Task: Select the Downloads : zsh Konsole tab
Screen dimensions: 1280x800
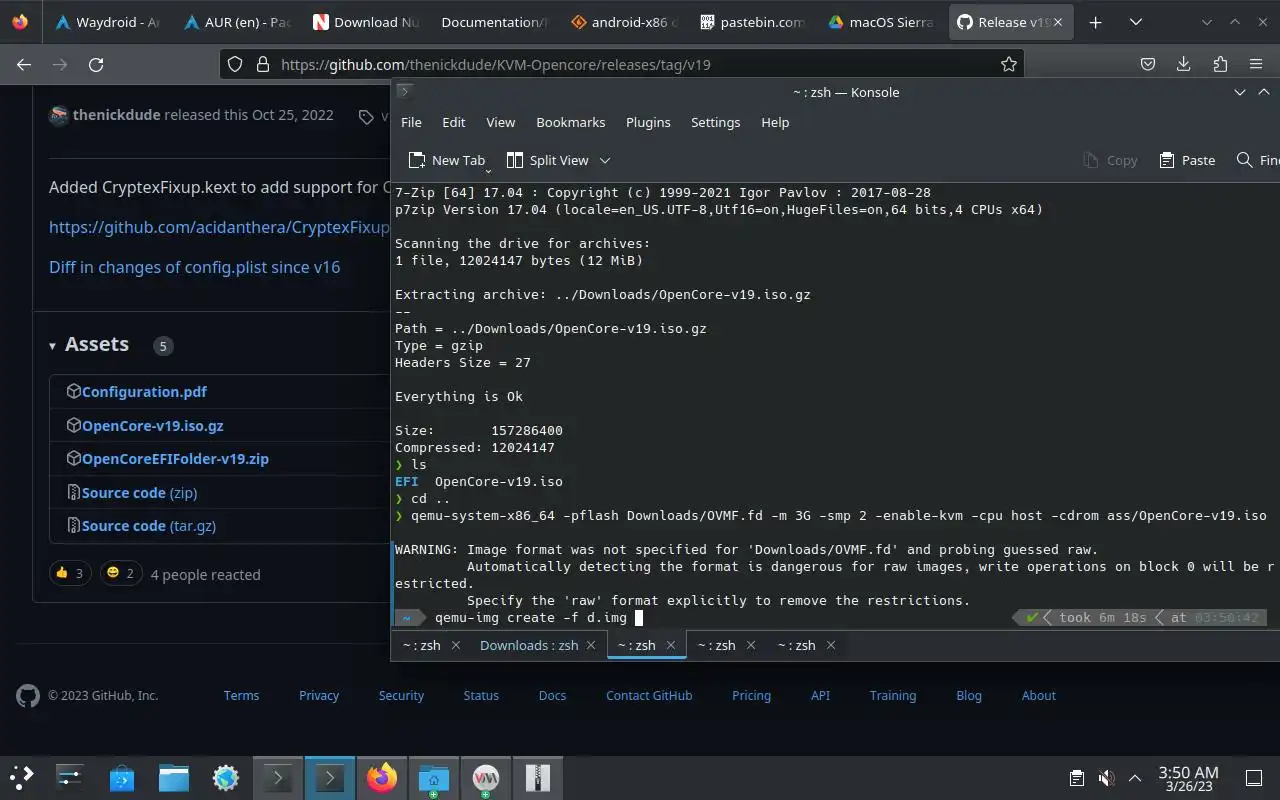Action: point(529,645)
